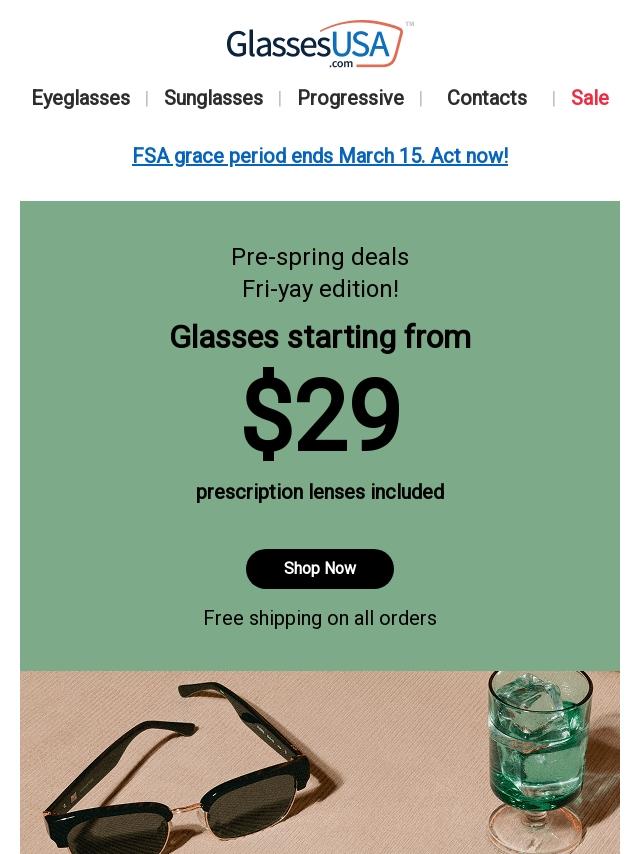
Task: Open the Eyeglasses category
Action: pyautogui.click(x=81, y=98)
